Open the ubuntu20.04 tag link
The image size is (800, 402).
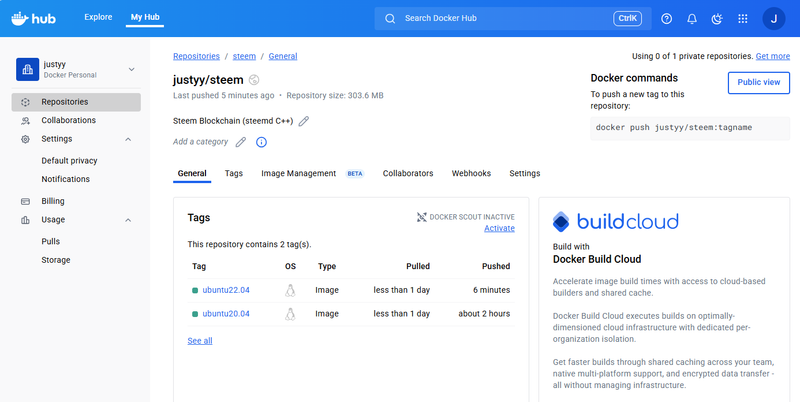pos(226,314)
